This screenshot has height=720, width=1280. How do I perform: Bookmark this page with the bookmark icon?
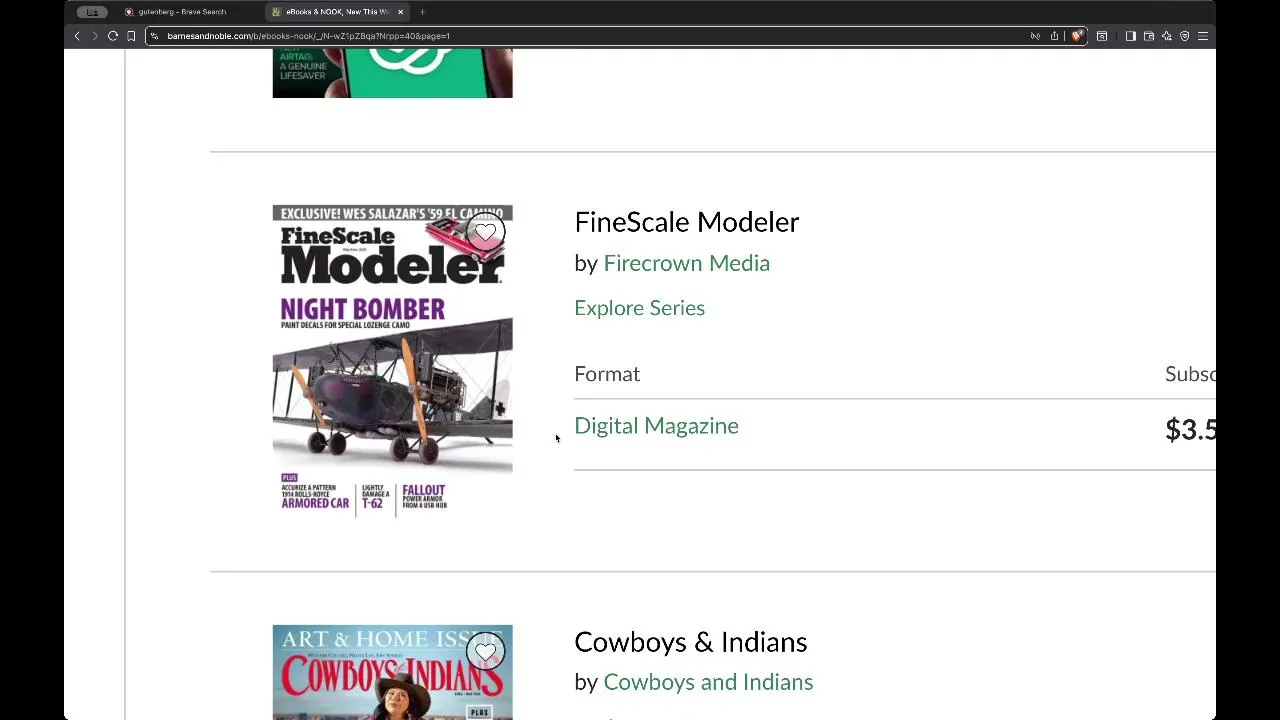tap(131, 36)
